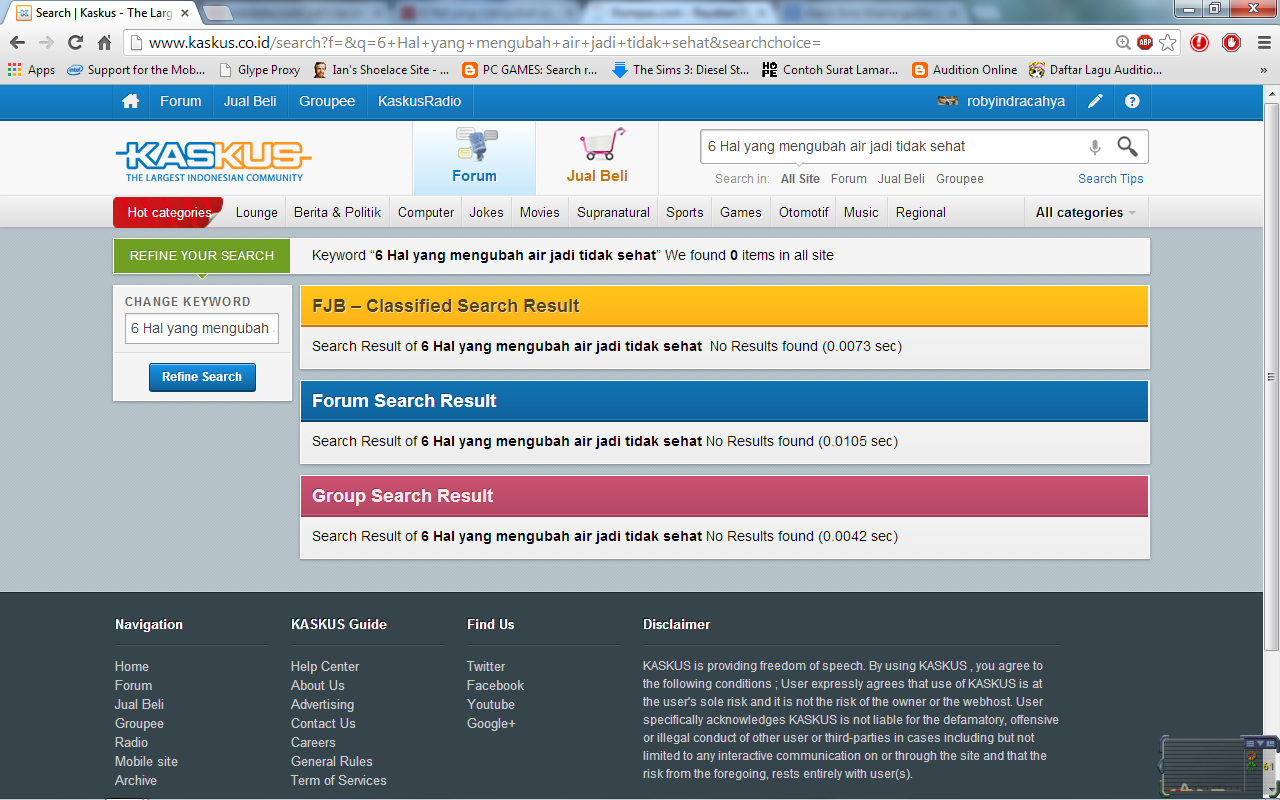Set search scope to All Site
The height and width of the screenshot is (800, 1280).
(x=800, y=179)
